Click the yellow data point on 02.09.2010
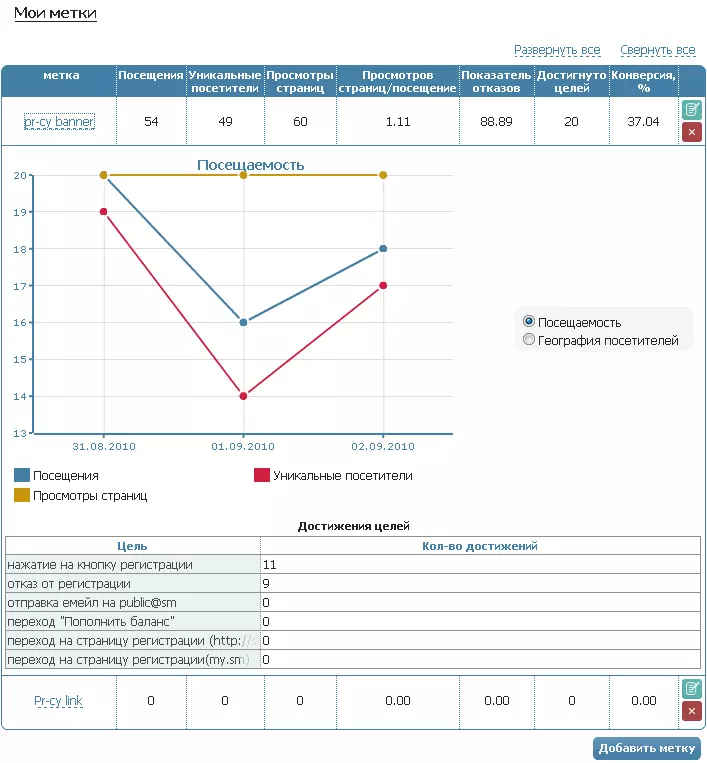The height and width of the screenshot is (763, 707). click(383, 175)
